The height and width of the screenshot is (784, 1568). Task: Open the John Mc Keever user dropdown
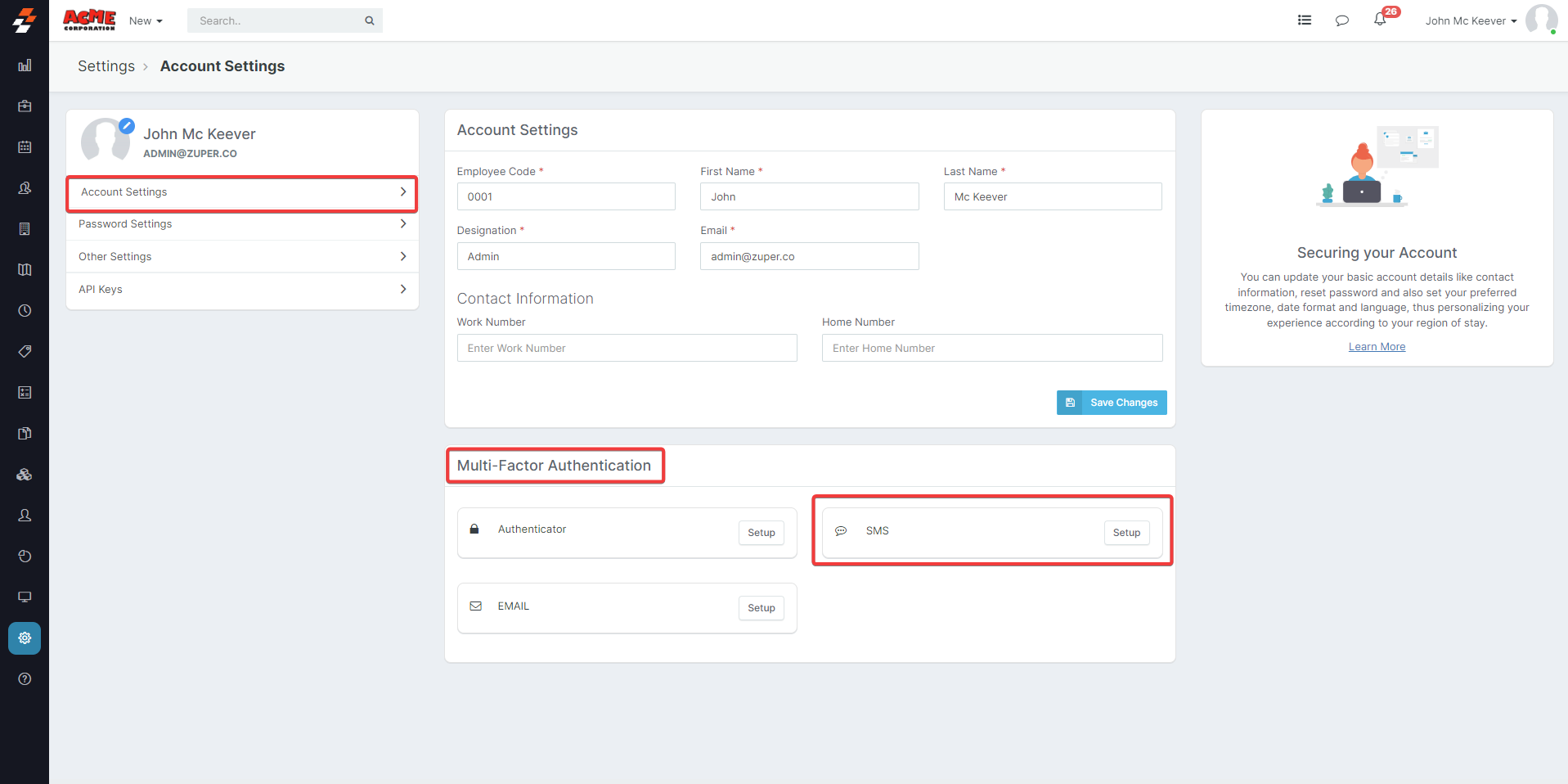[x=1471, y=21]
